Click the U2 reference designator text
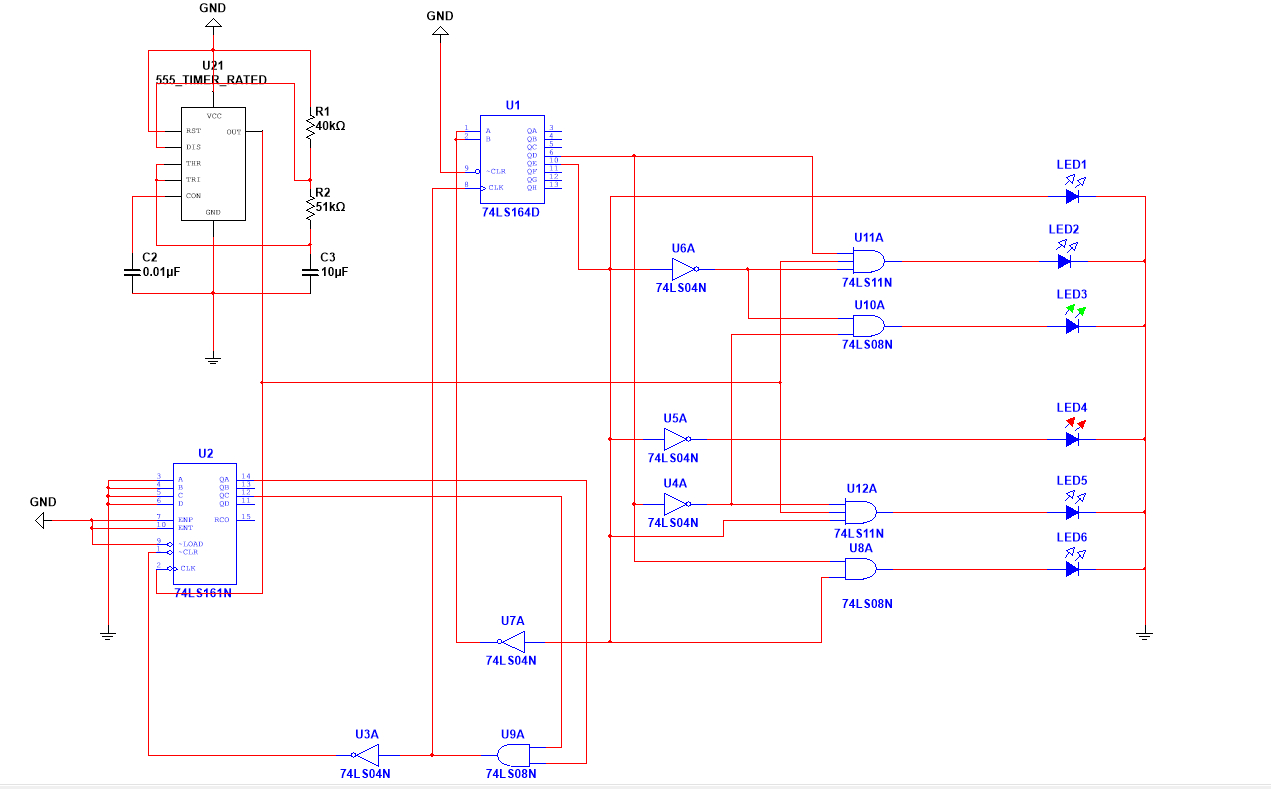Viewport: 1271px width, 789px height. click(205, 453)
